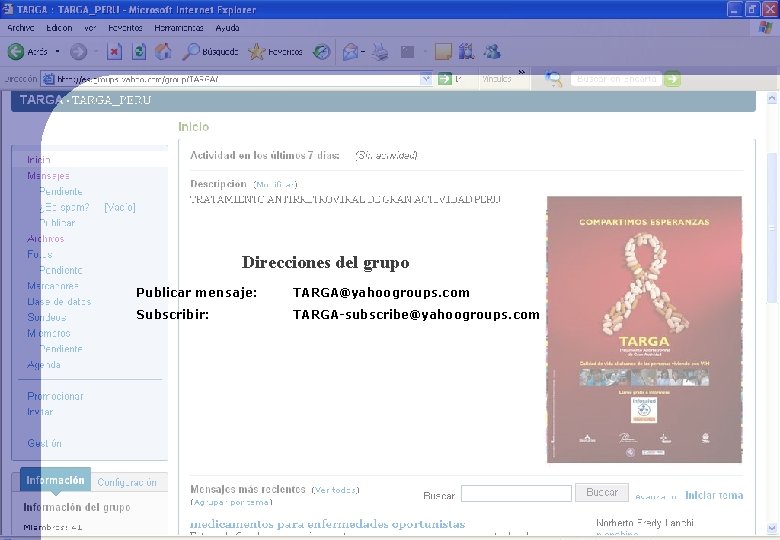Open Agenda in the sidebar
This screenshot has width=780, height=540.
point(44,365)
